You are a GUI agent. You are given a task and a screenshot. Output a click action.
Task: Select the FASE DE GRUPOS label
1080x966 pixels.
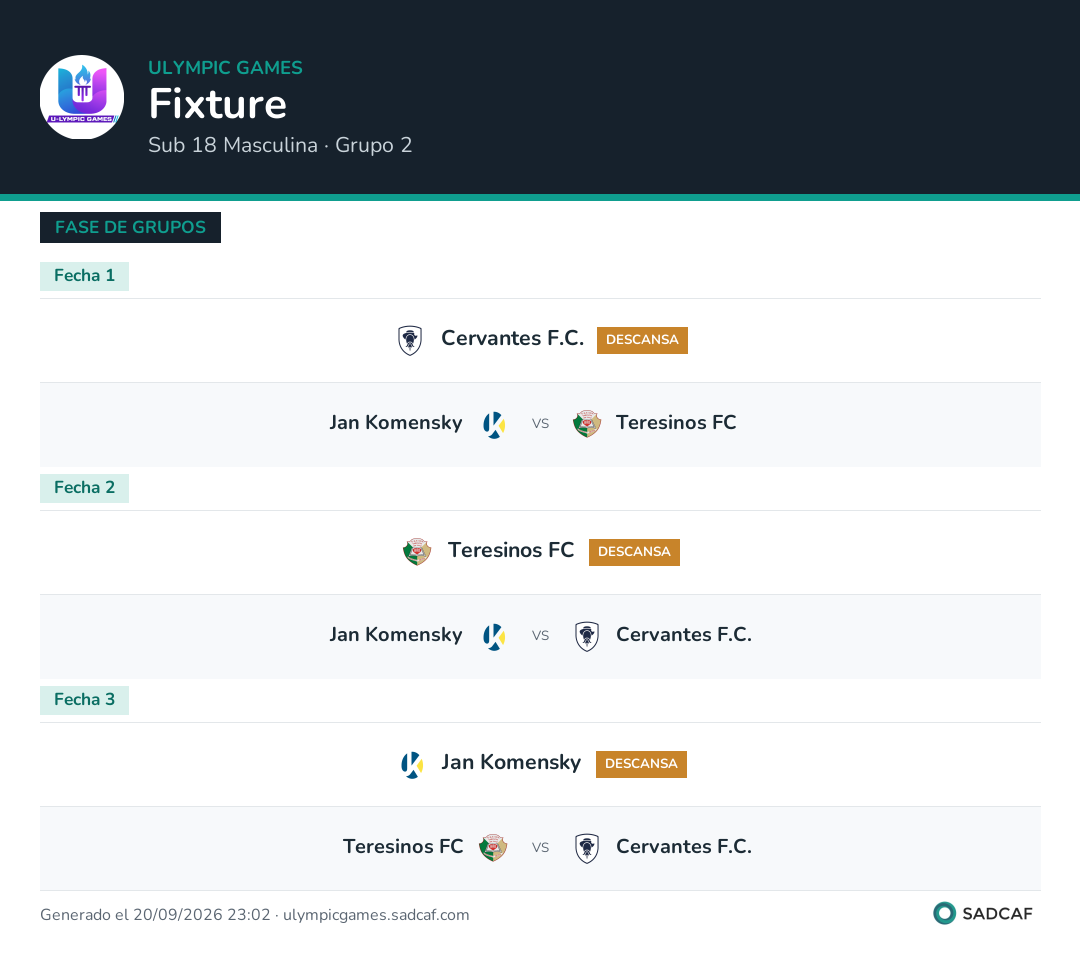tap(130, 227)
